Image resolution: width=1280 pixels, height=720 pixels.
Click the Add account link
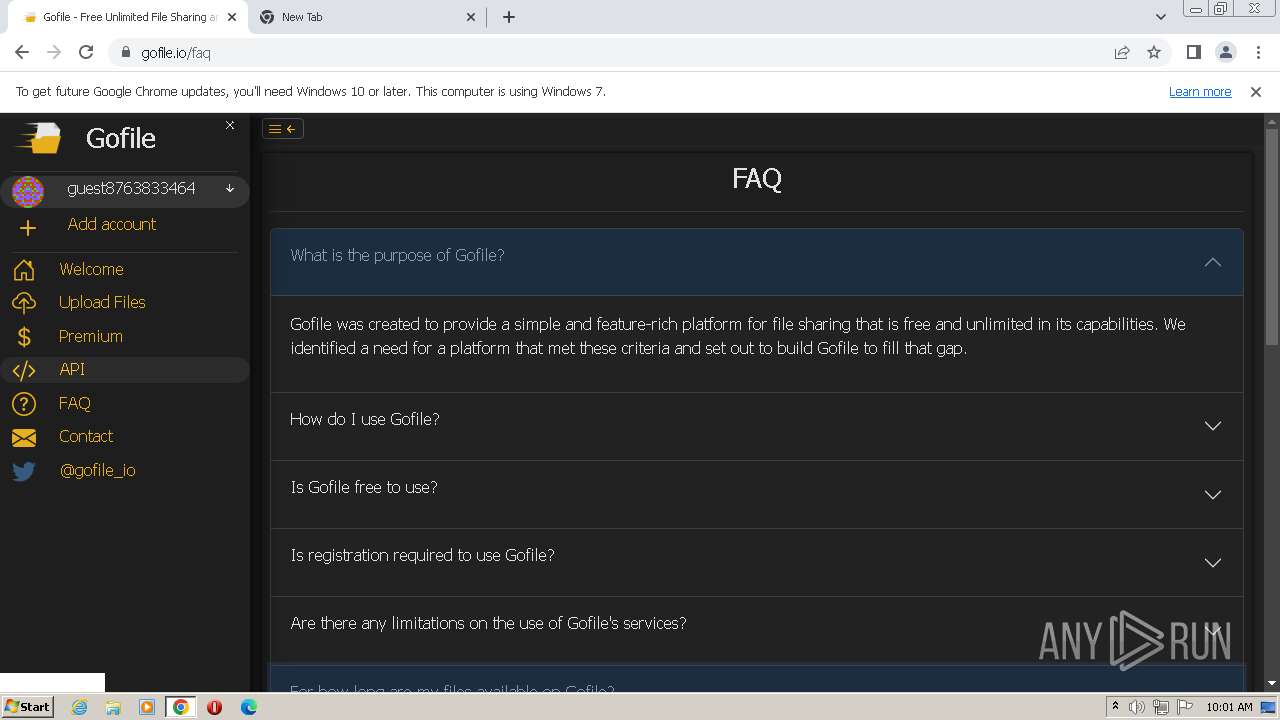(112, 224)
